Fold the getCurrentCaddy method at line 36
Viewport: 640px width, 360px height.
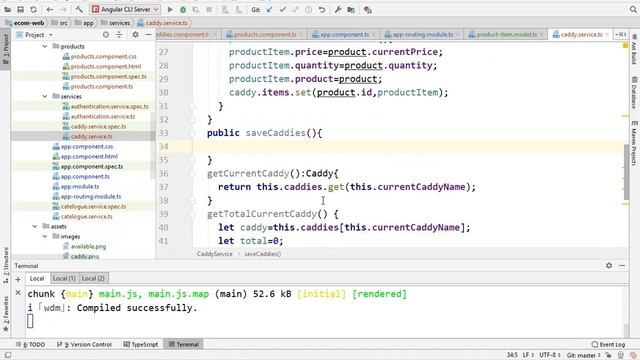(x=192, y=173)
